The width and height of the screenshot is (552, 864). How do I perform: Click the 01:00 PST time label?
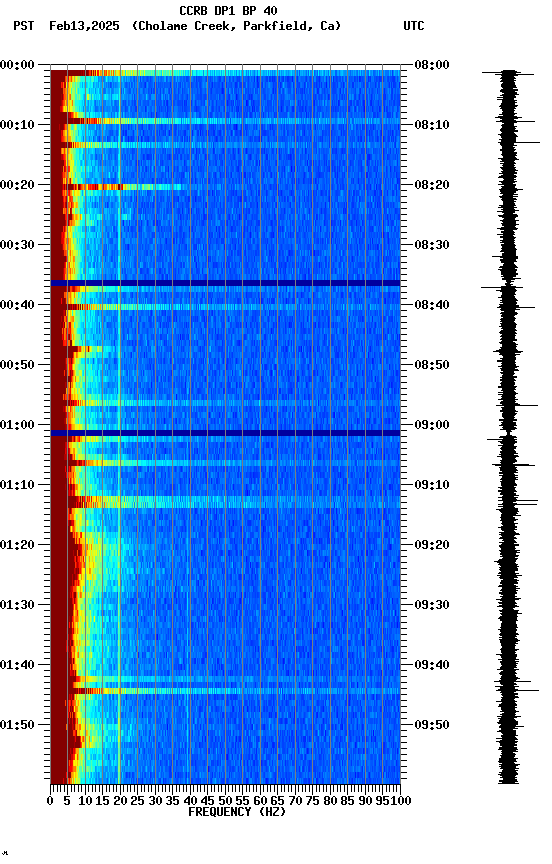[x=17, y=425]
